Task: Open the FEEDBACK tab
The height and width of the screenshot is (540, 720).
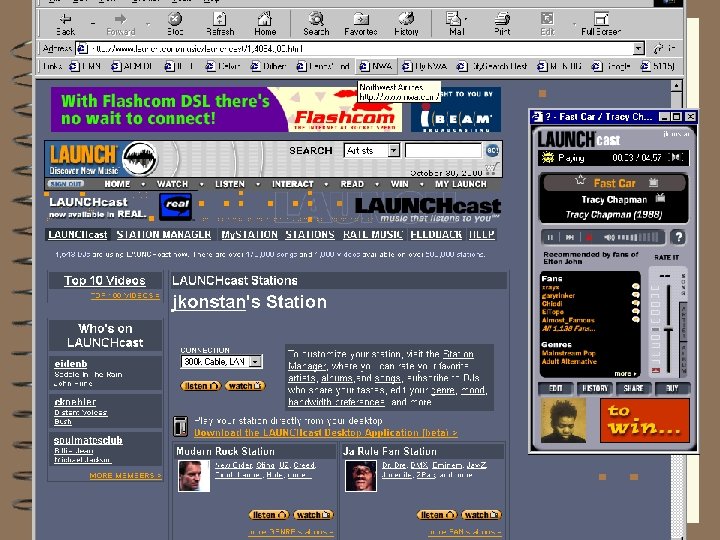Action: coord(436,235)
